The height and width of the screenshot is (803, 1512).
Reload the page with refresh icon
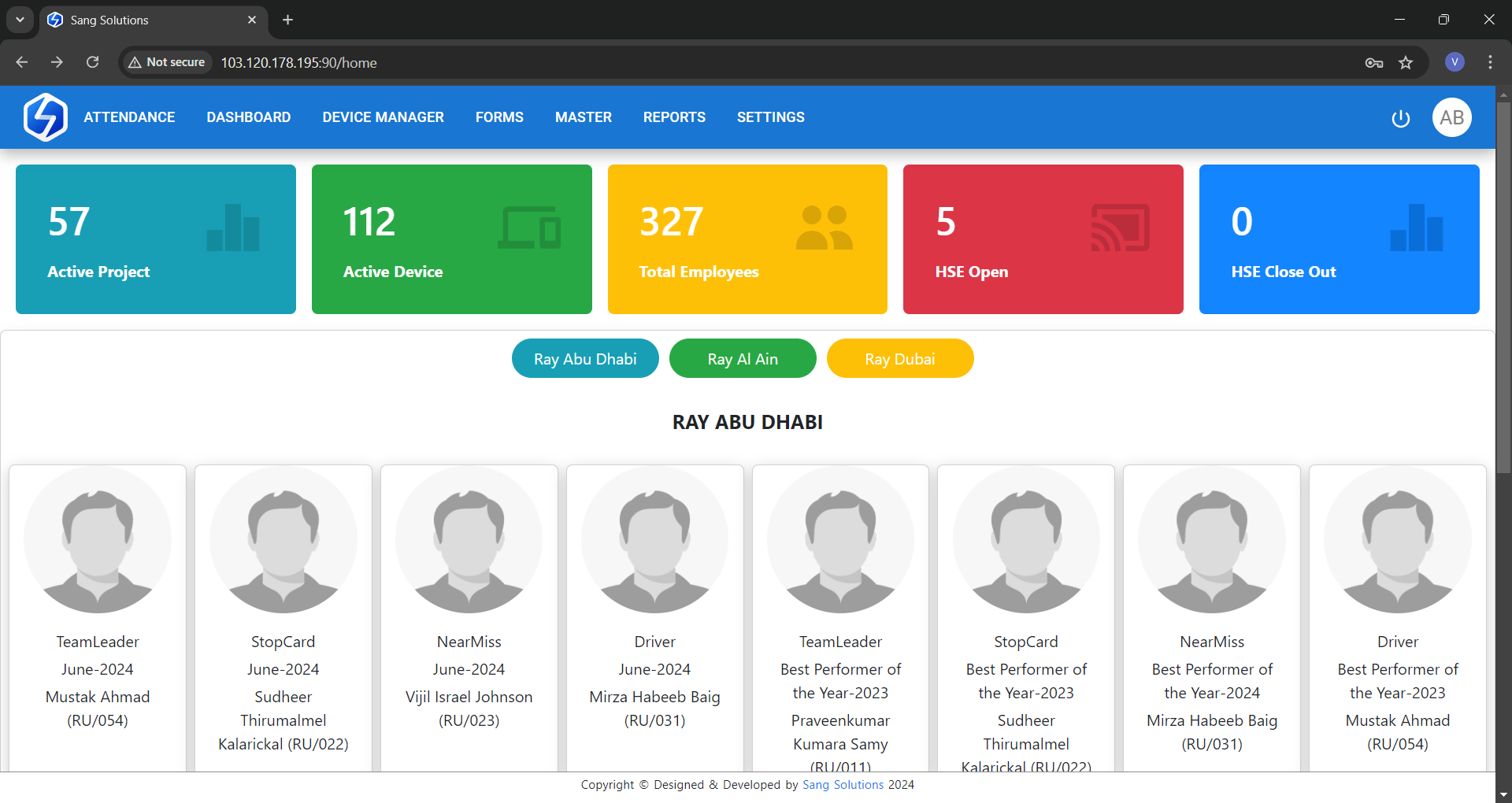click(93, 62)
